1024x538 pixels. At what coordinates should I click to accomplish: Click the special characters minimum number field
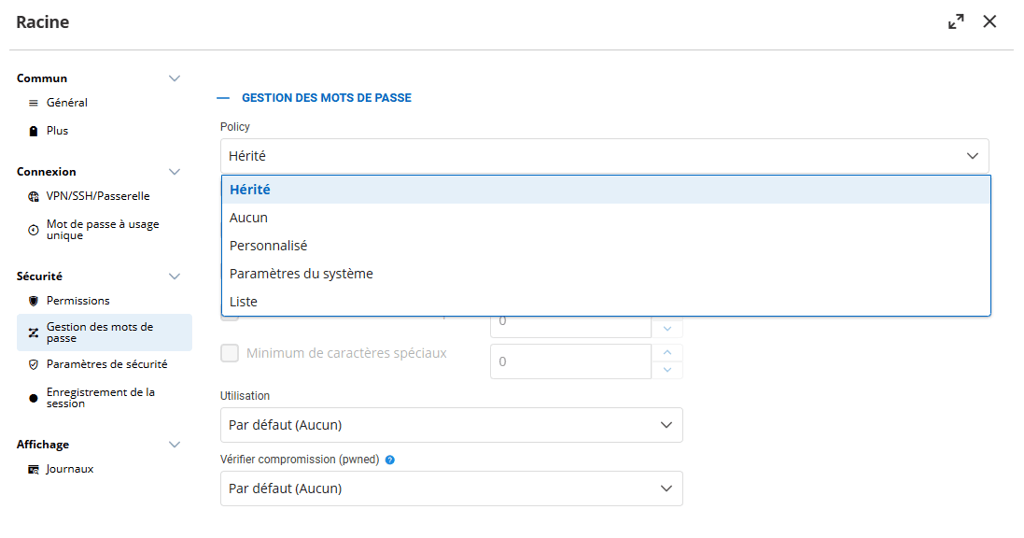click(571, 362)
